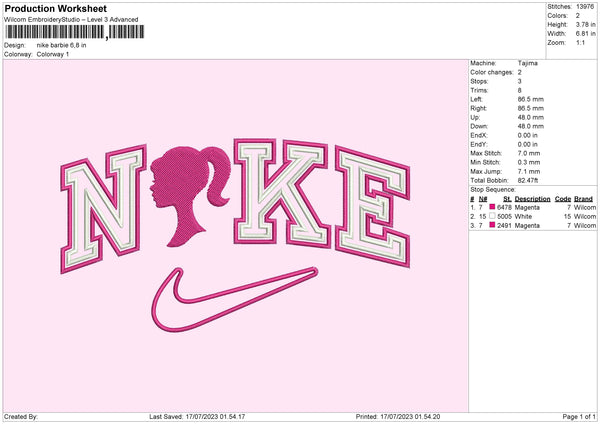600x424 pixels.
Task: Click the 'Code' column header
Action: click(563, 199)
